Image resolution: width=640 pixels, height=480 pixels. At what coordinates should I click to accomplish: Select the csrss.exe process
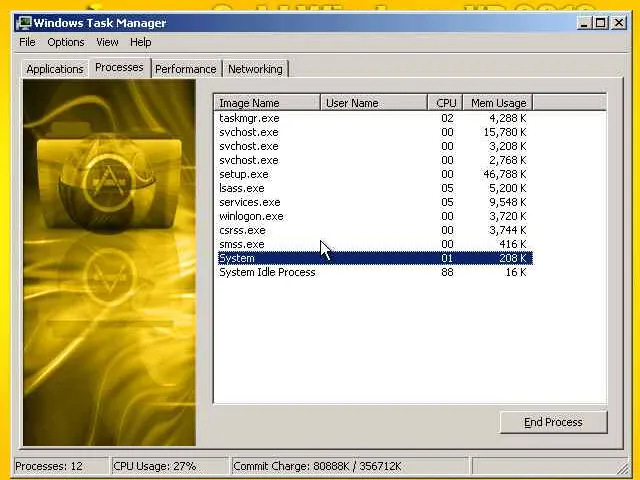375,230
